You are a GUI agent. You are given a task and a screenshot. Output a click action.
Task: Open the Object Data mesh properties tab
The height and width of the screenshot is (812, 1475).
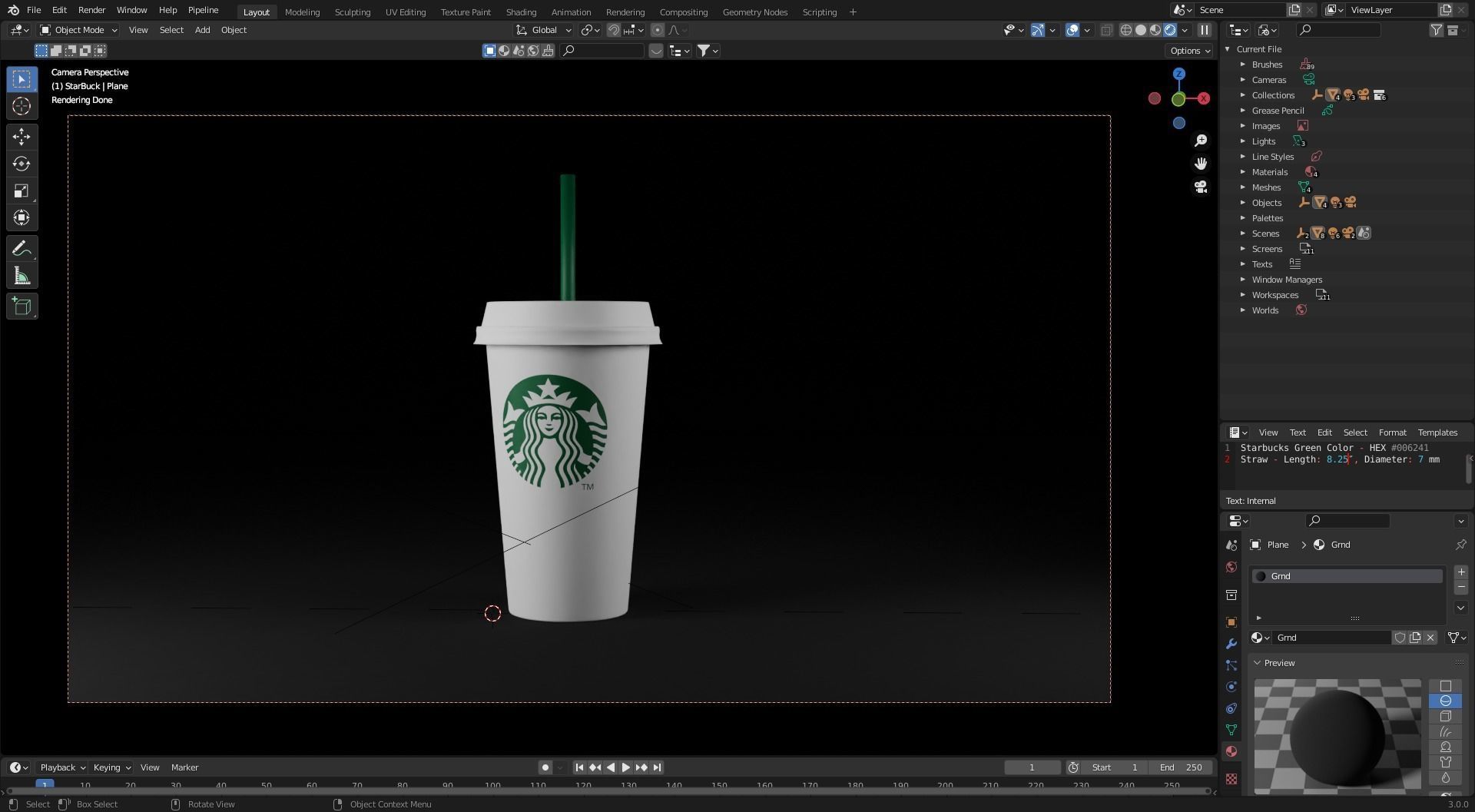click(1231, 730)
